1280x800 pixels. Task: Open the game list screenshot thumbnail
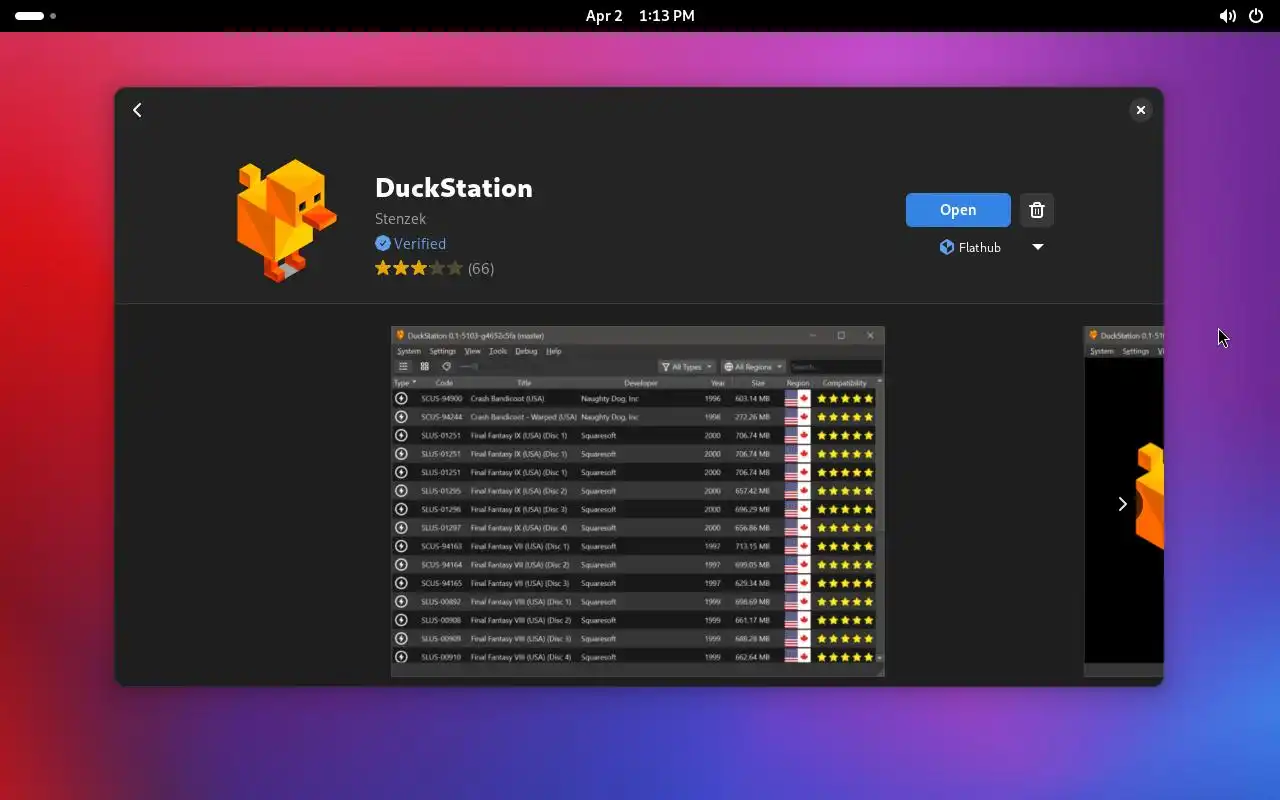coord(638,502)
